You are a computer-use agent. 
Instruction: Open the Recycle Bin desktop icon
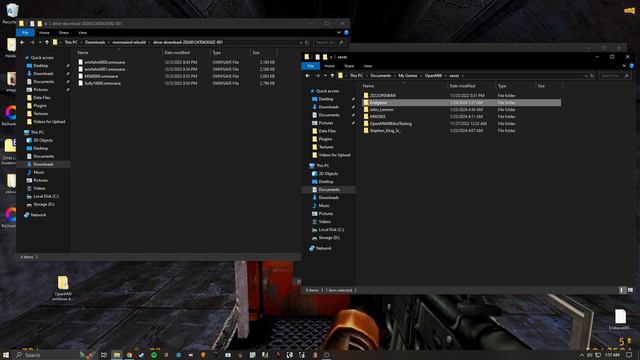point(11,12)
